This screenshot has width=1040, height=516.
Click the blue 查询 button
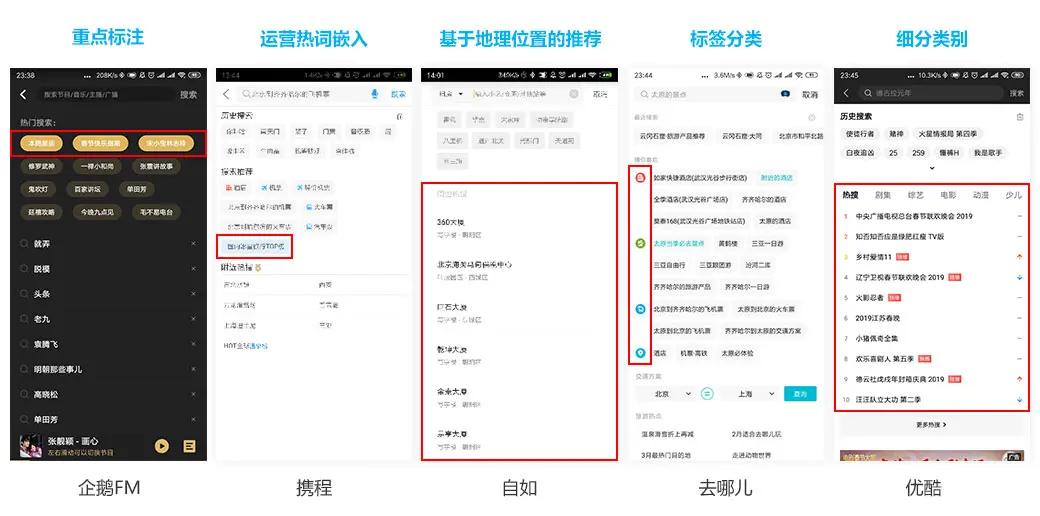click(800, 394)
